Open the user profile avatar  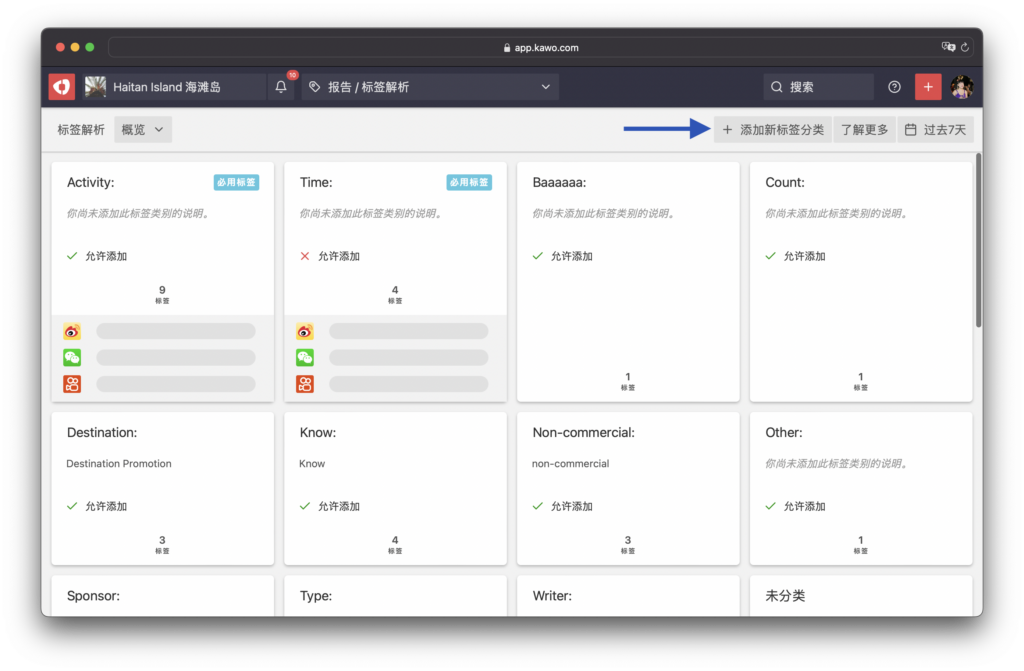pyautogui.click(x=961, y=87)
